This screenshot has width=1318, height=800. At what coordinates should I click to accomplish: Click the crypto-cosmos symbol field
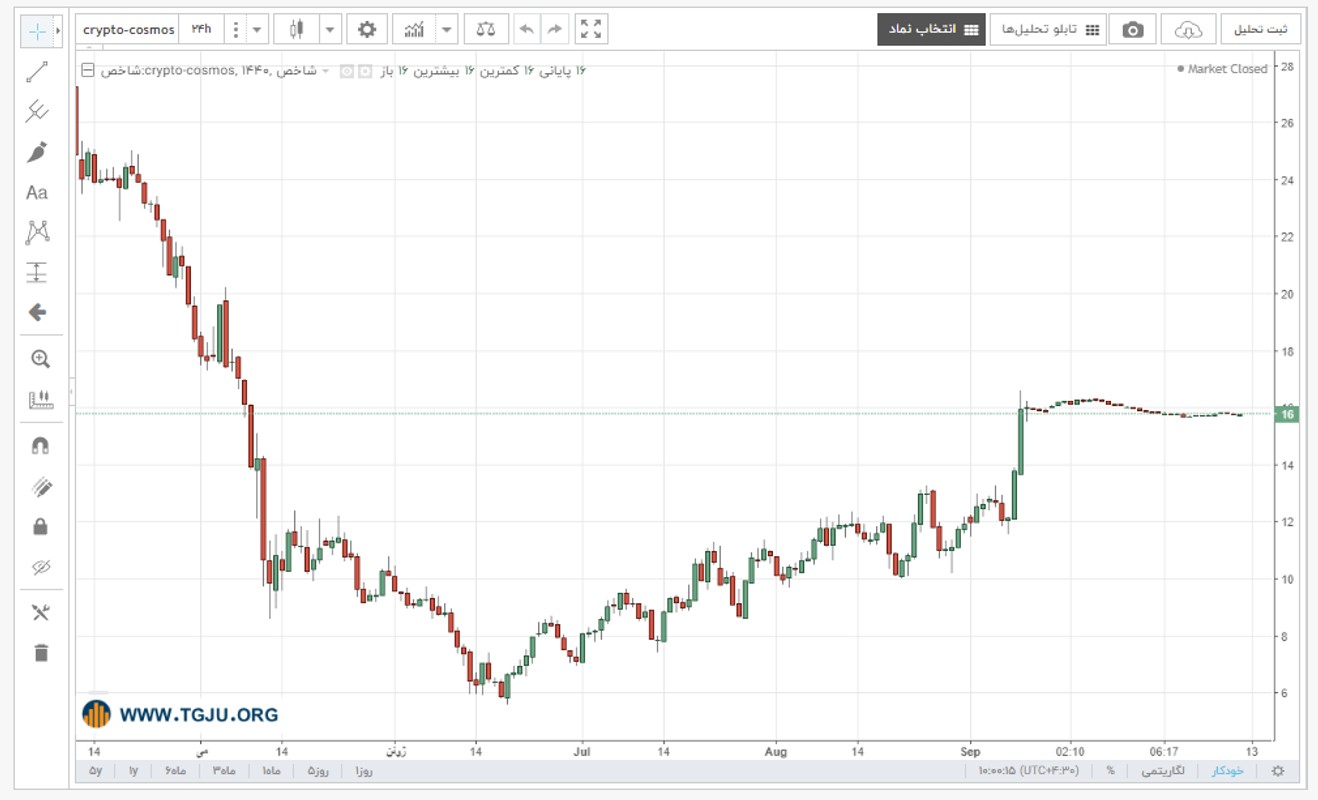pos(129,30)
